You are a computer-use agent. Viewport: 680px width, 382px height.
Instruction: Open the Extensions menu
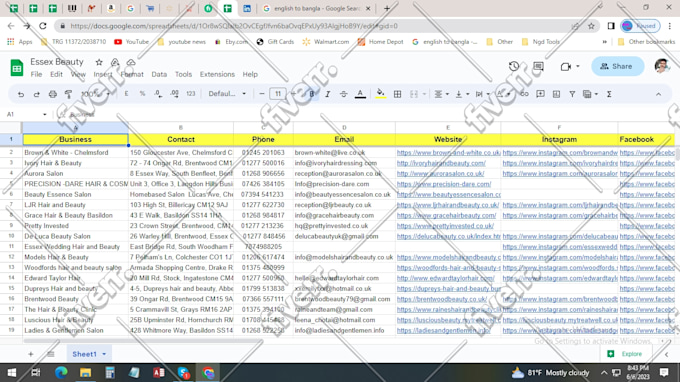coord(217,74)
